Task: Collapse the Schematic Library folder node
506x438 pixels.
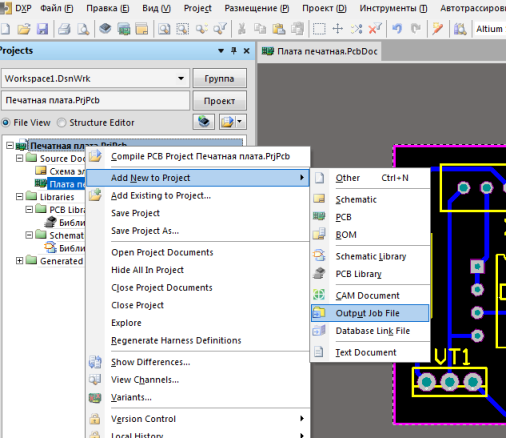Action: (x=29, y=235)
